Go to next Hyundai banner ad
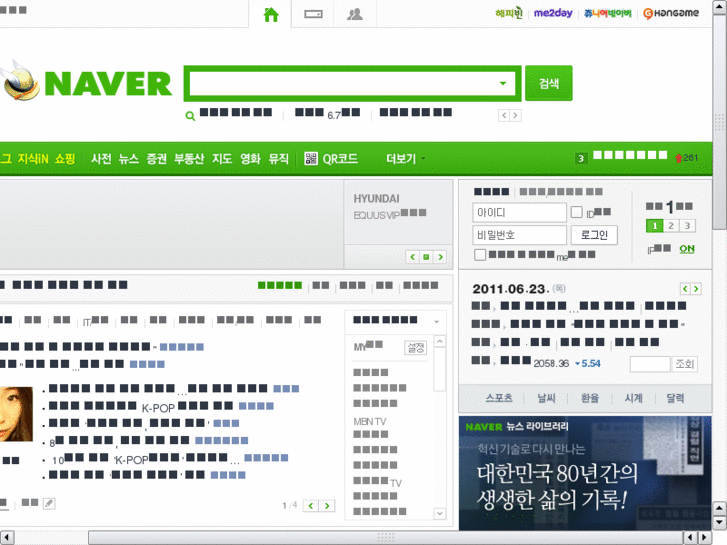Screen dimensions: 727x545 [x=440, y=256]
